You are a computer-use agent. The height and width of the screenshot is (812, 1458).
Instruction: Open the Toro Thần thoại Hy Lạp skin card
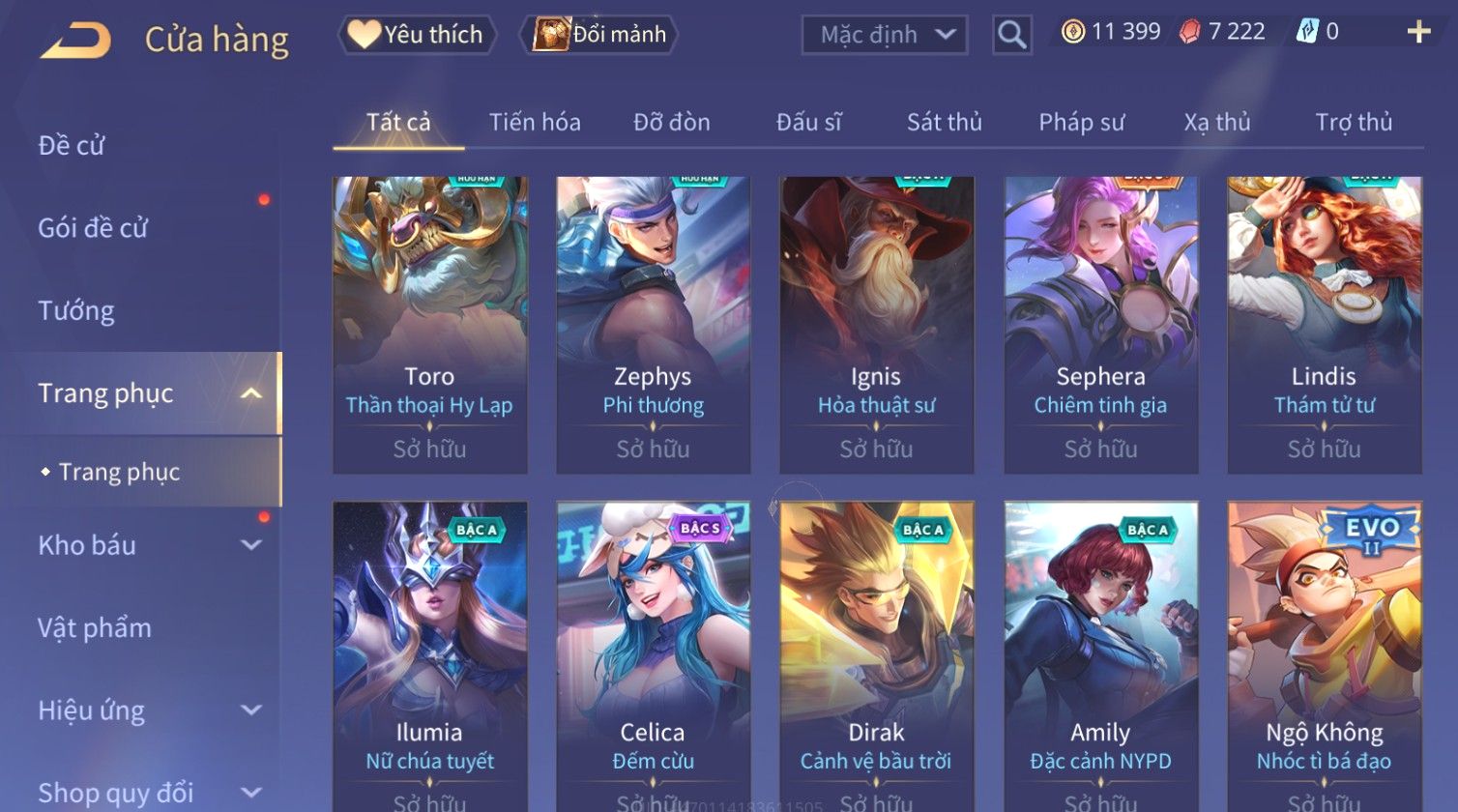pos(430,325)
